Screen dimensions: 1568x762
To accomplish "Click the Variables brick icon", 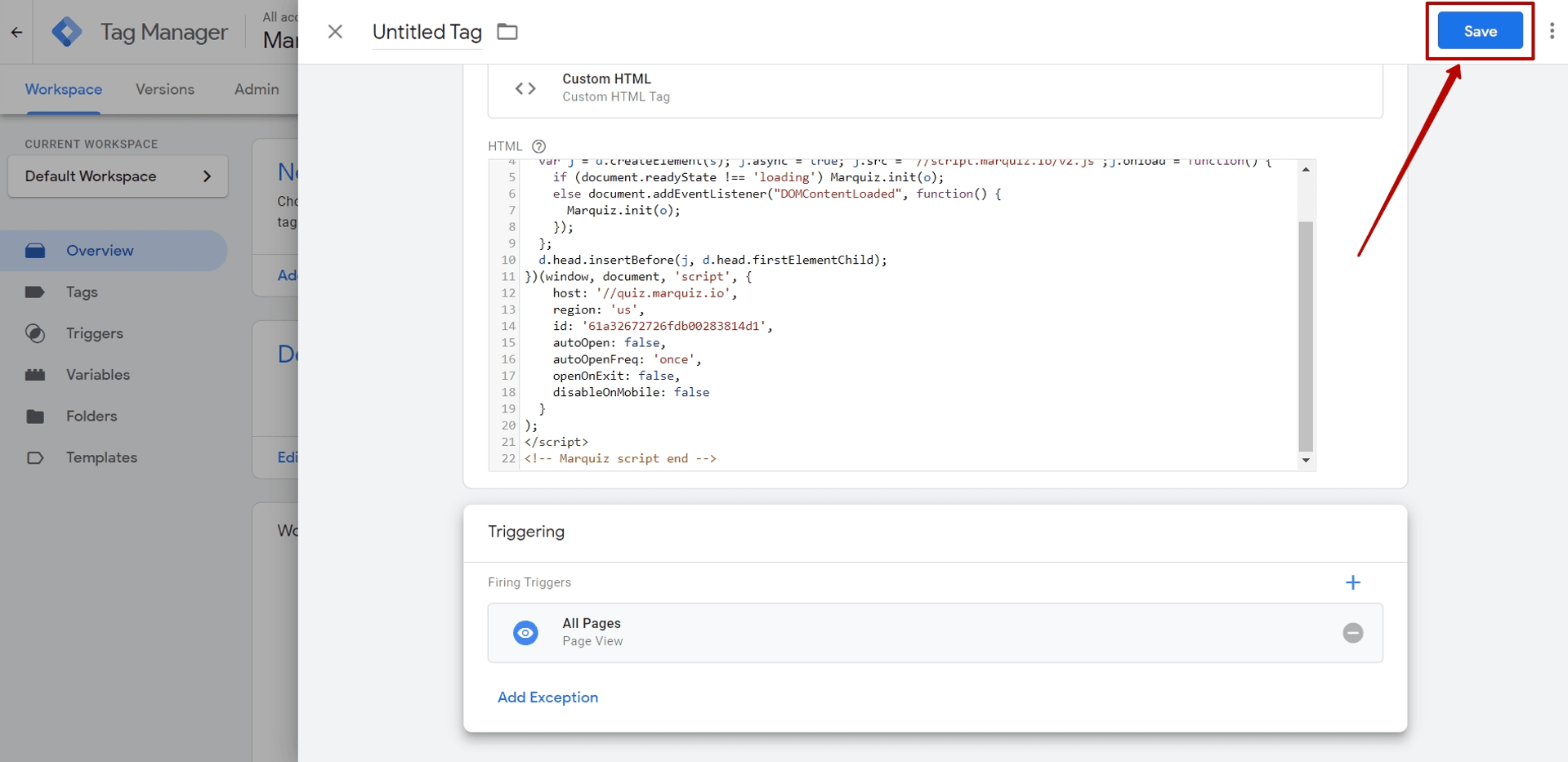I will click(x=35, y=375).
